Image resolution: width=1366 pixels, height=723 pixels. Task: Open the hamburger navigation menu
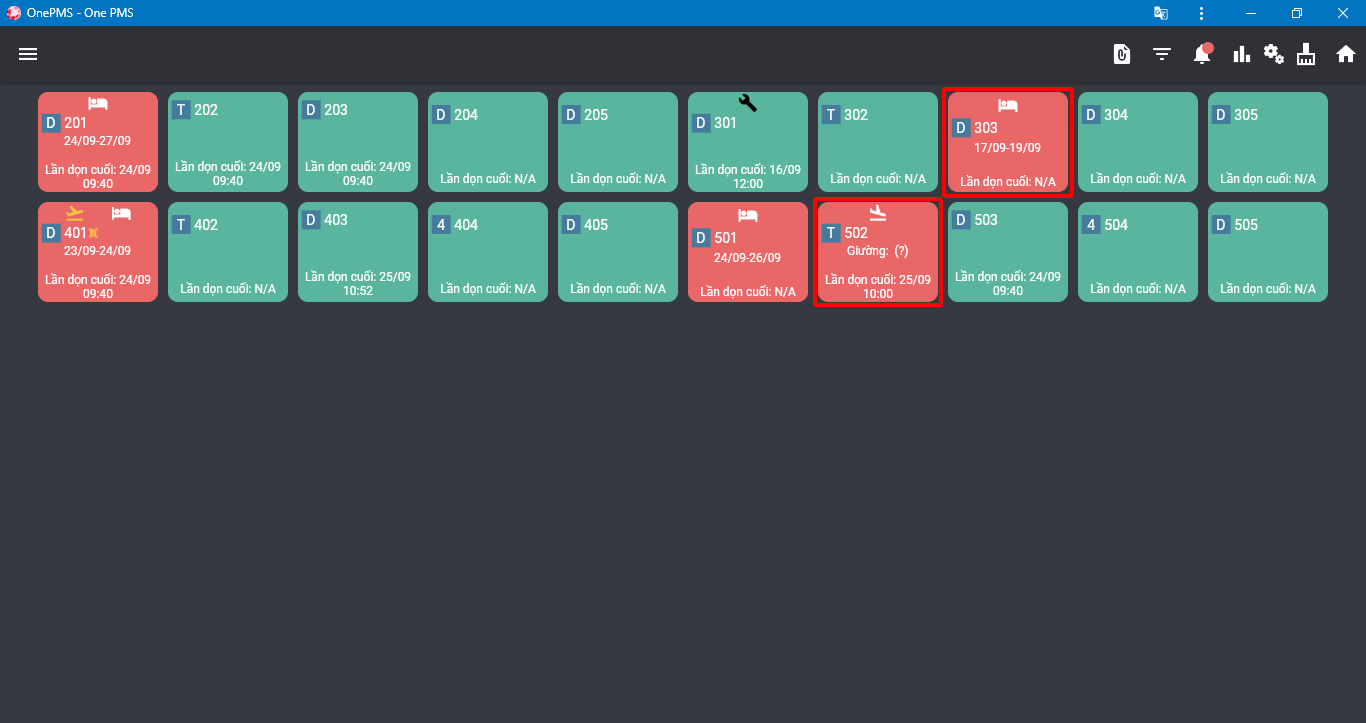28,54
